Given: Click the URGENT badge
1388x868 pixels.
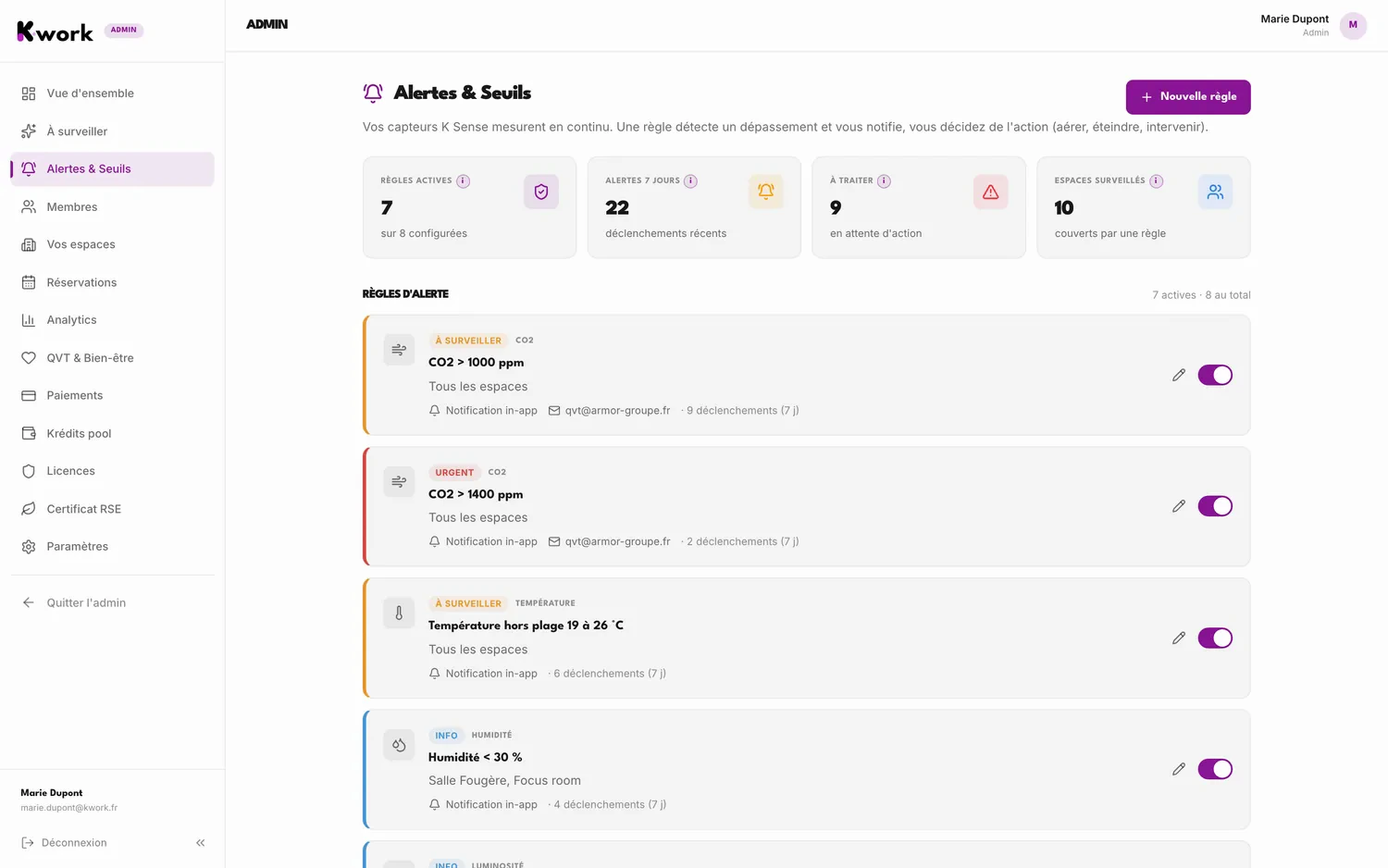Looking at the screenshot, I should pos(454,472).
